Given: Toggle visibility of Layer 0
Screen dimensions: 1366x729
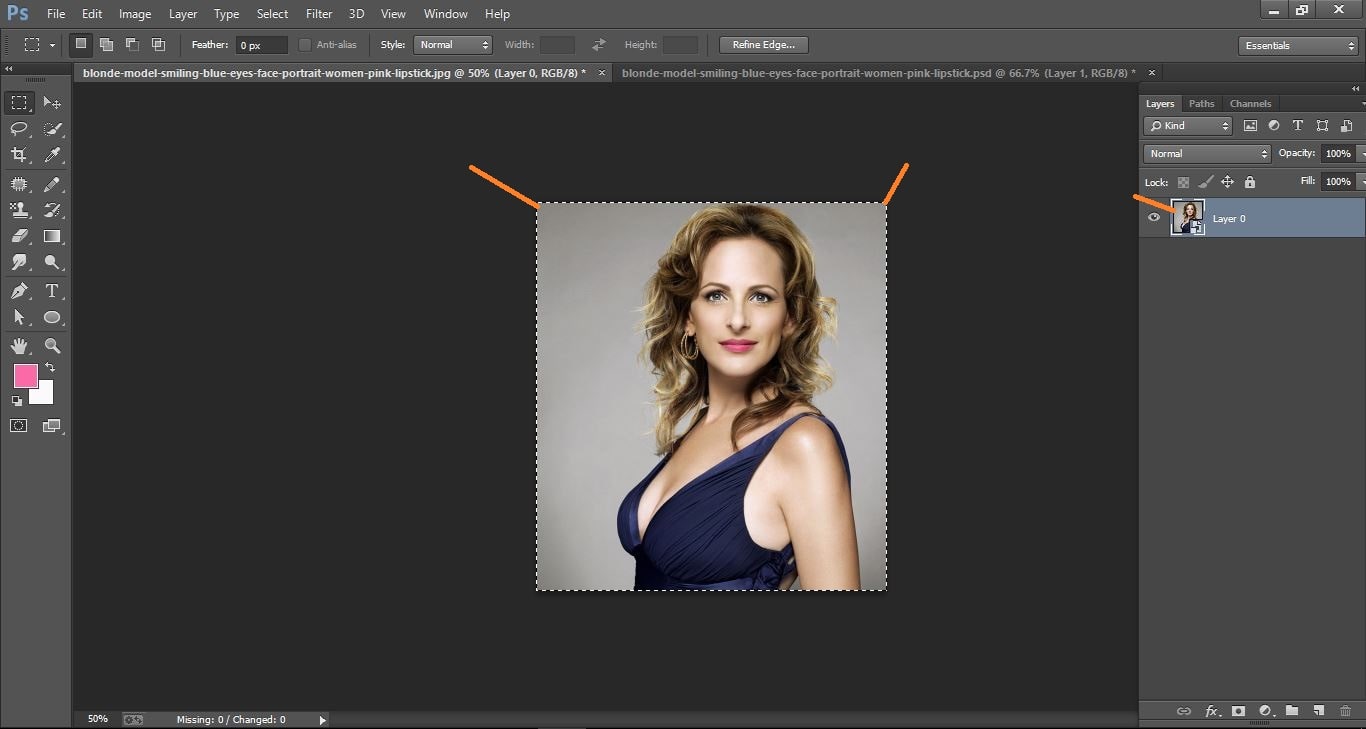Looking at the screenshot, I should tap(1153, 217).
